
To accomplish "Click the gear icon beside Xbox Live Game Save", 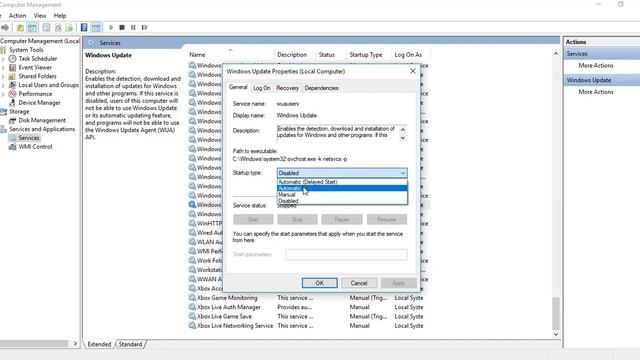I will tap(192, 316).
